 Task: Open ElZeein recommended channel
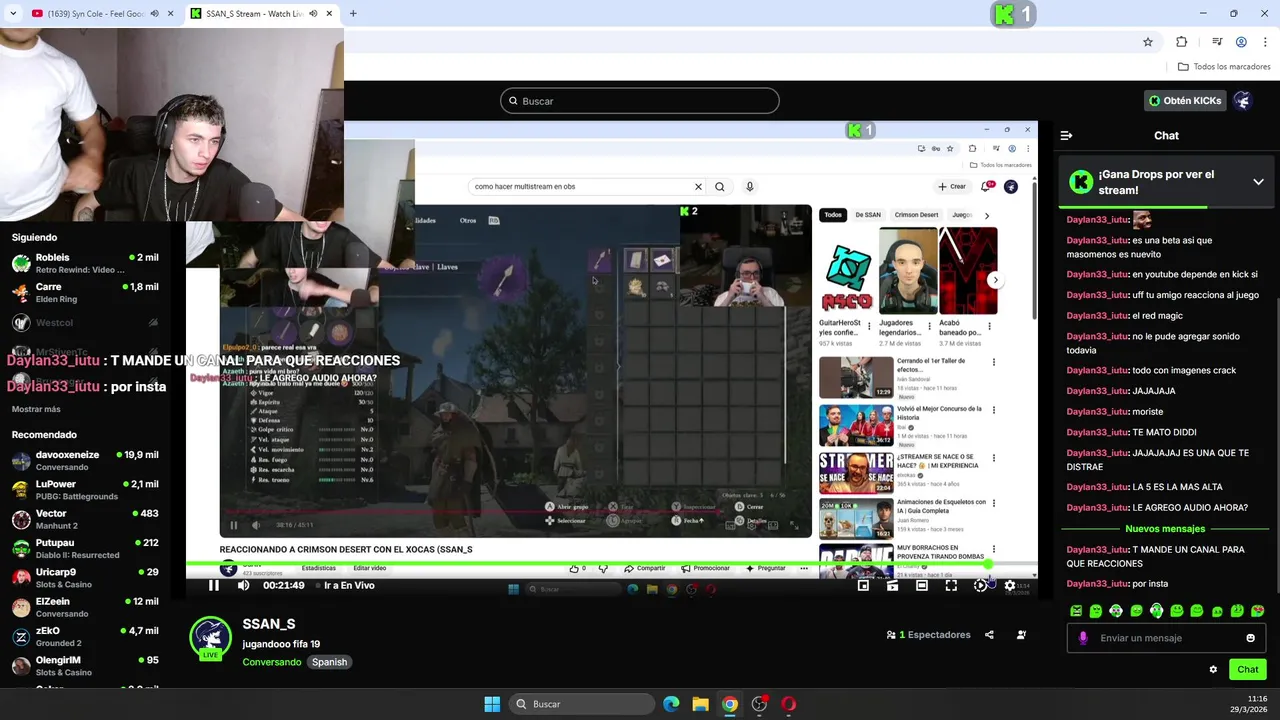(x=85, y=607)
